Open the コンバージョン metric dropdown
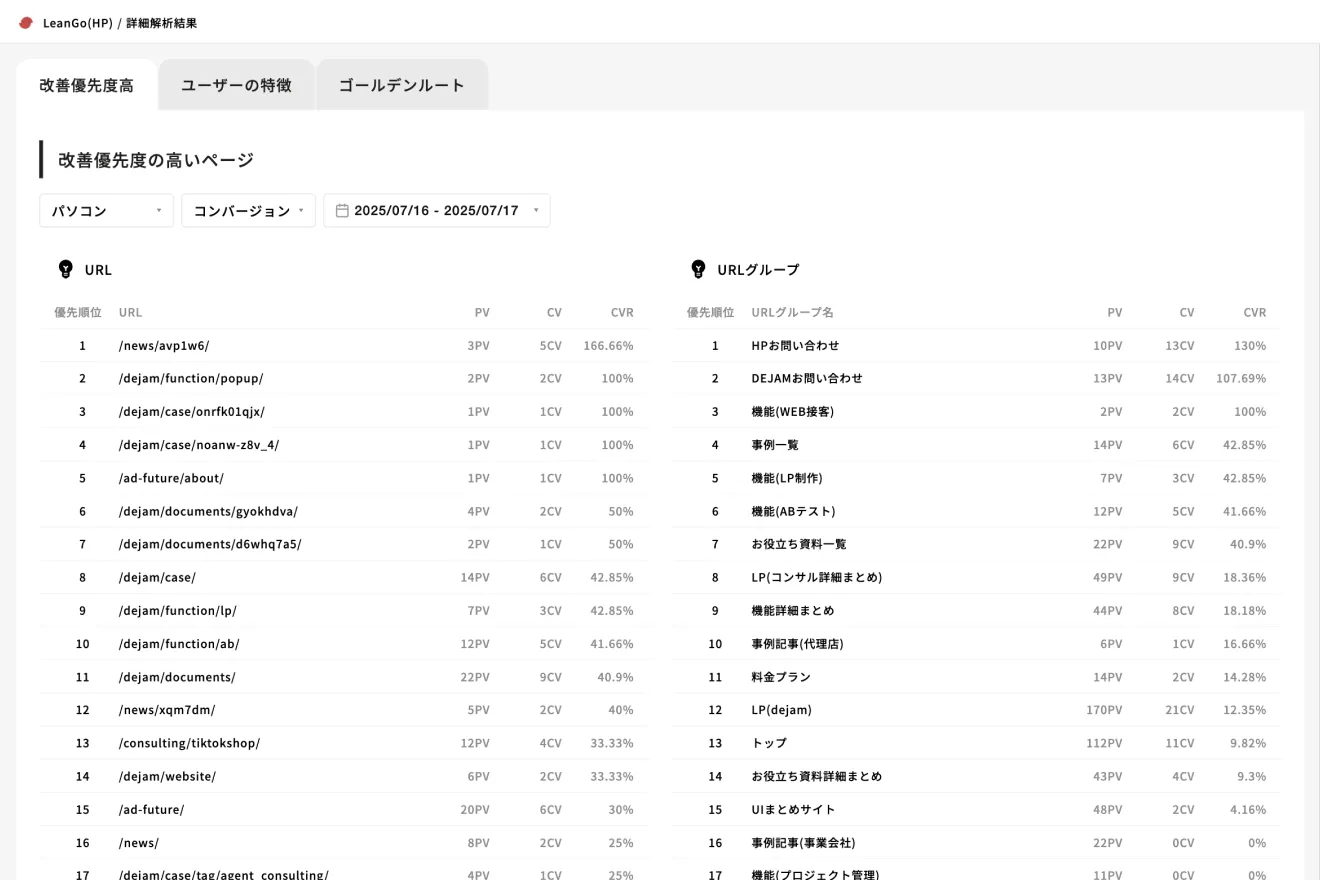Screen dimensions: 1320x880 point(248,211)
